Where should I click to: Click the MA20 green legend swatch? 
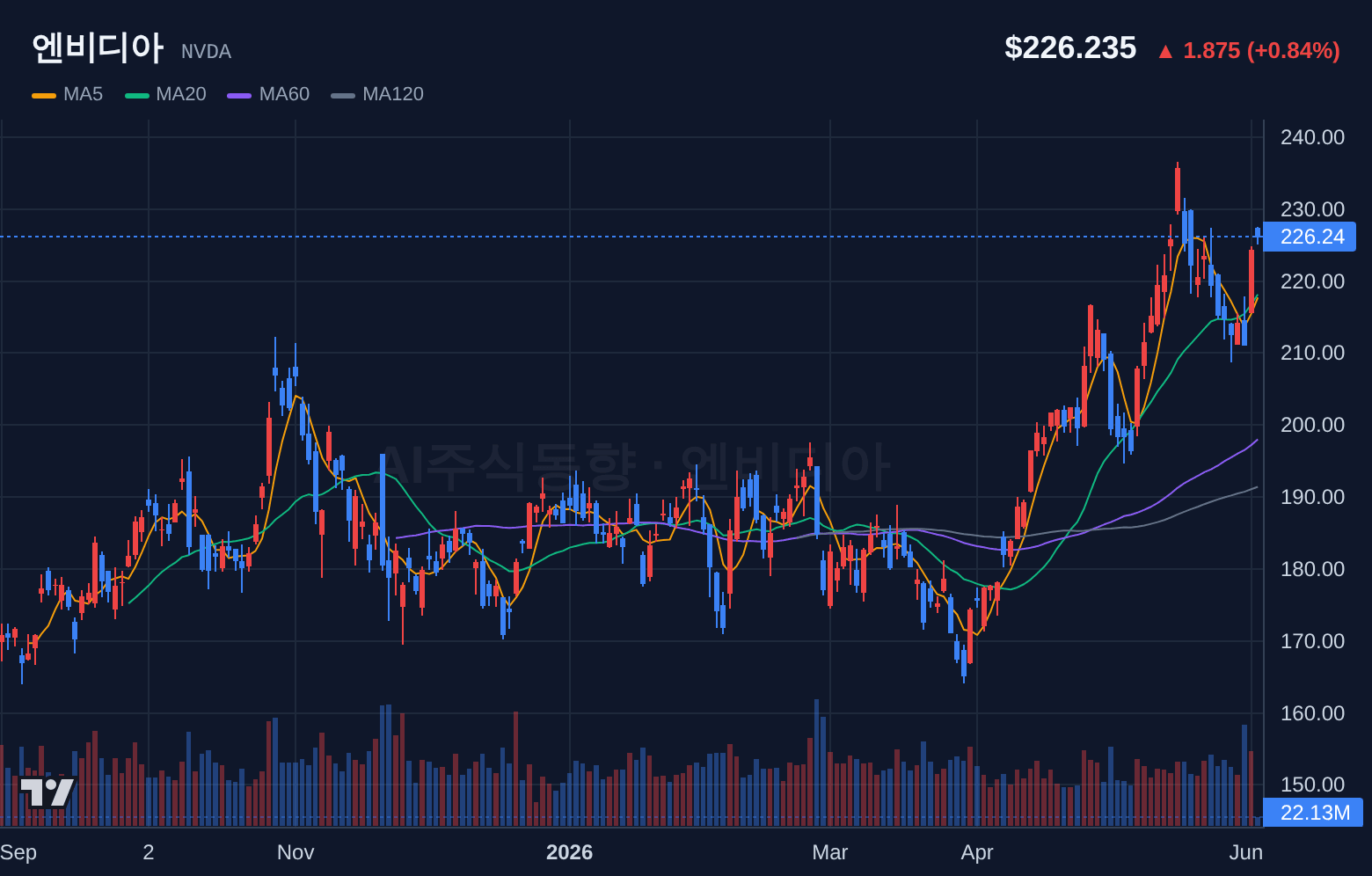[137, 95]
